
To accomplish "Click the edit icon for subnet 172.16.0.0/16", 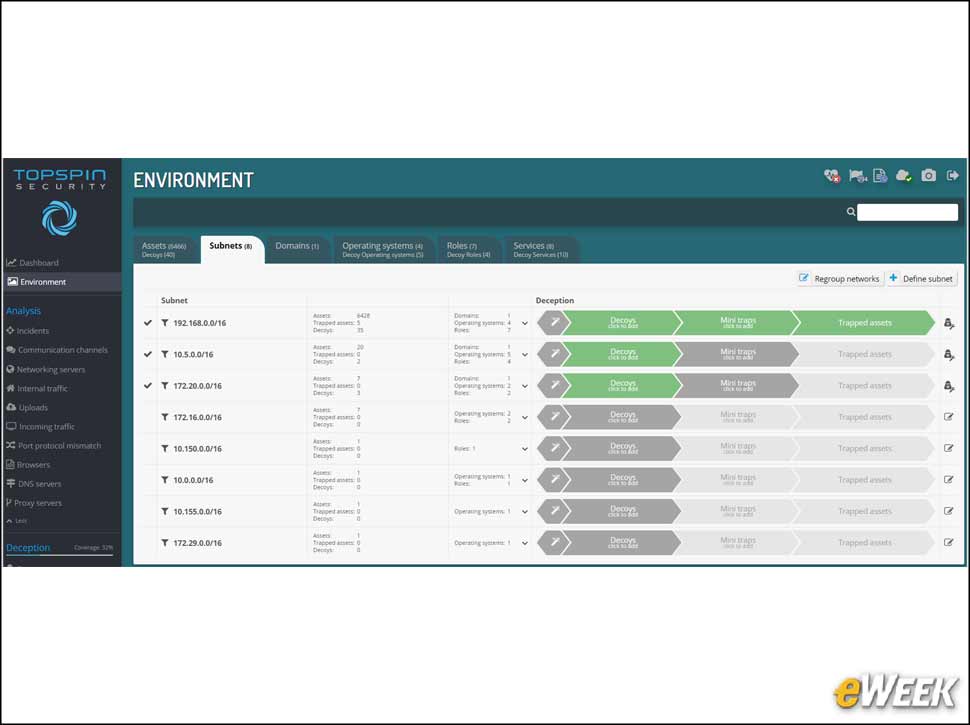I will point(948,417).
